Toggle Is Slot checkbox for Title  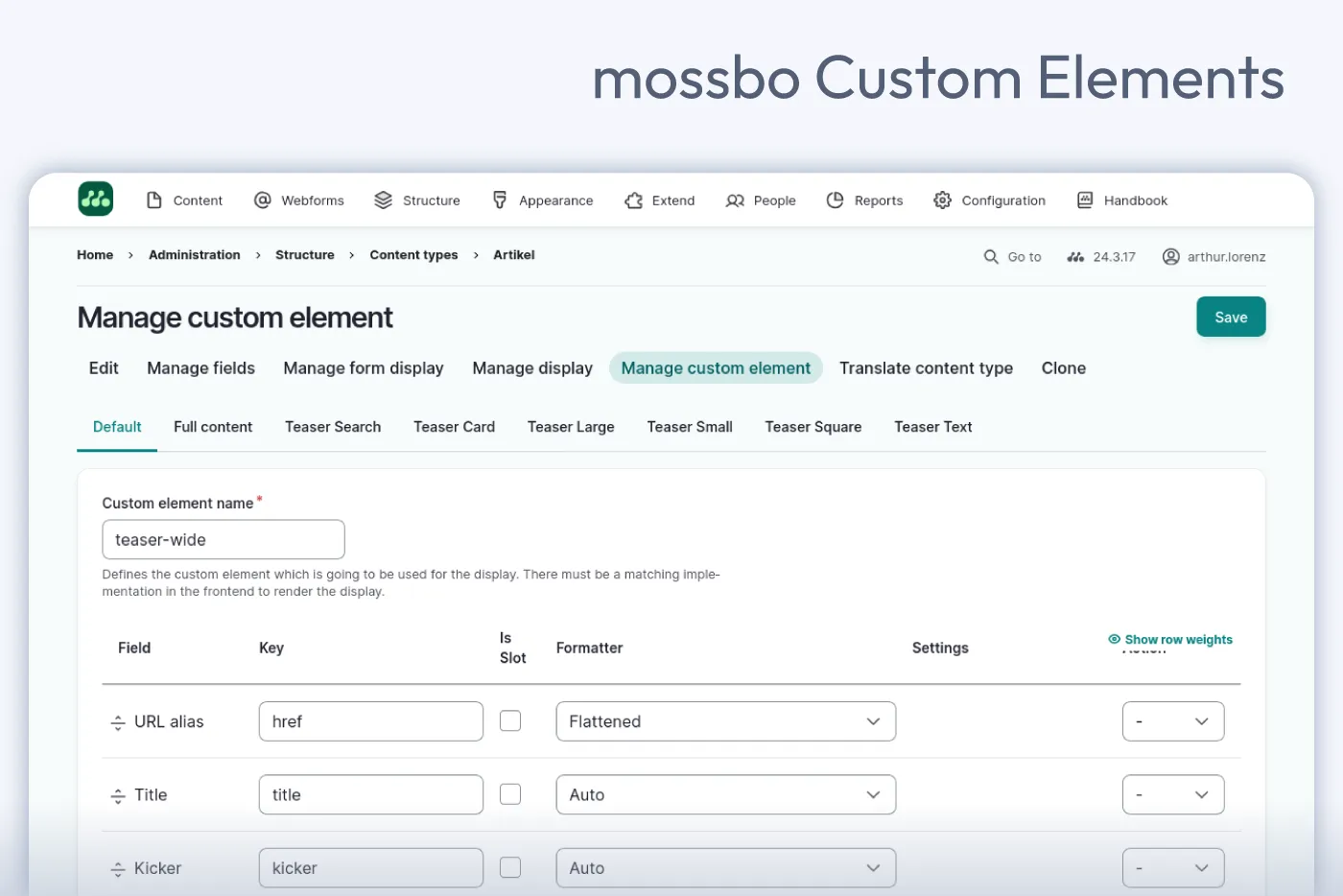[510, 794]
